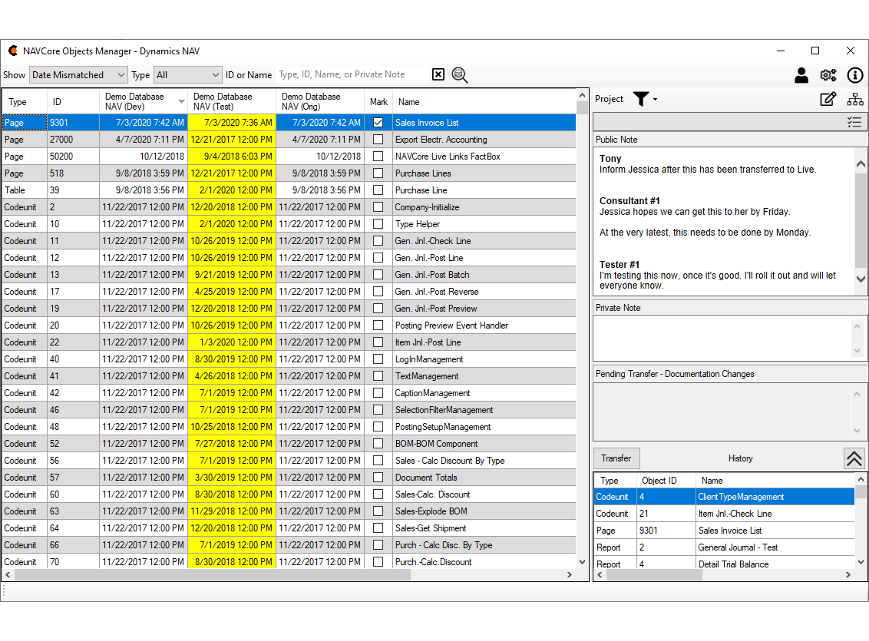
Task: Click the Transfer button
Action: tap(616, 458)
